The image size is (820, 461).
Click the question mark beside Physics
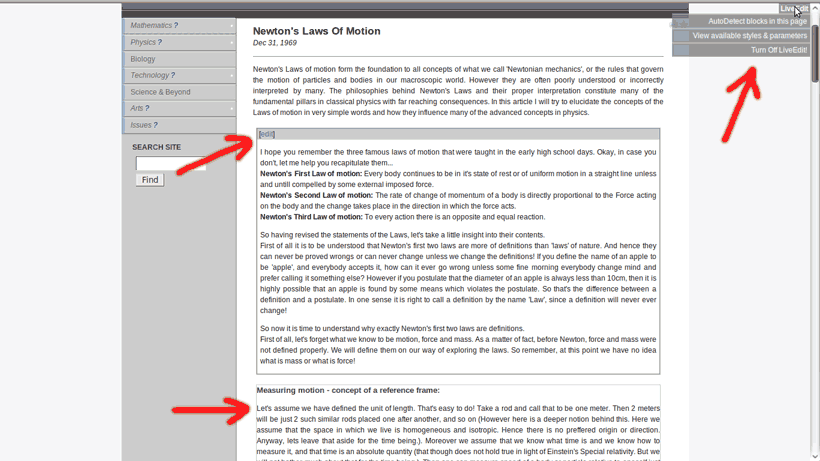(160, 42)
